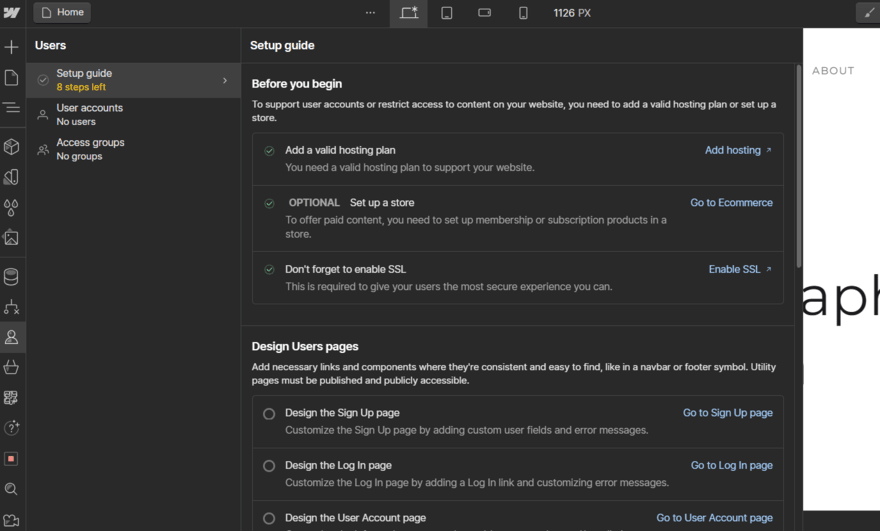Click the Users panel title
The height and width of the screenshot is (531, 880).
(50, 45)
